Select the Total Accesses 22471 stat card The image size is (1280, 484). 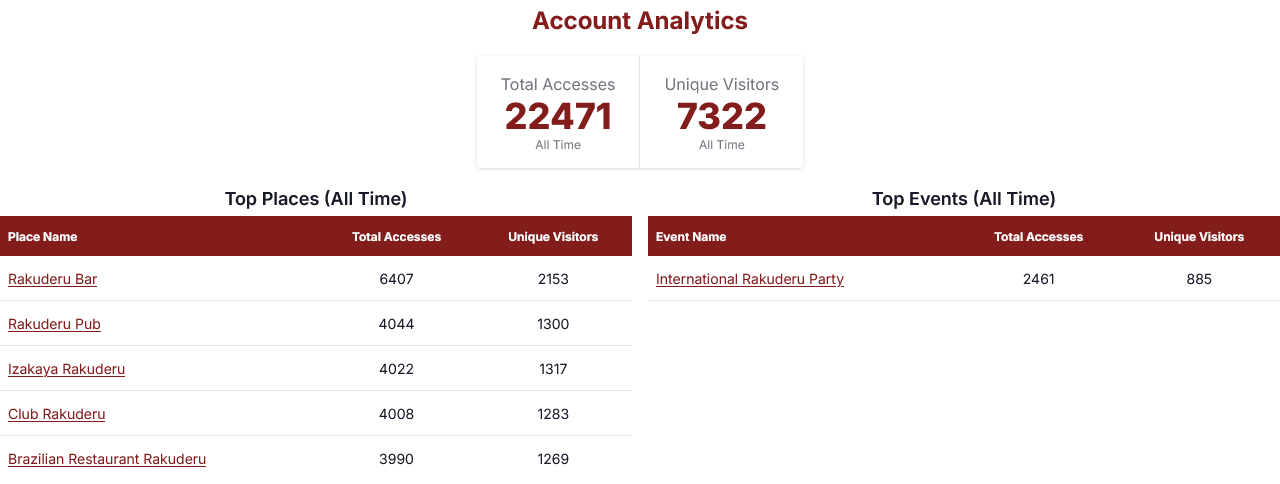[x=558, y=112]
